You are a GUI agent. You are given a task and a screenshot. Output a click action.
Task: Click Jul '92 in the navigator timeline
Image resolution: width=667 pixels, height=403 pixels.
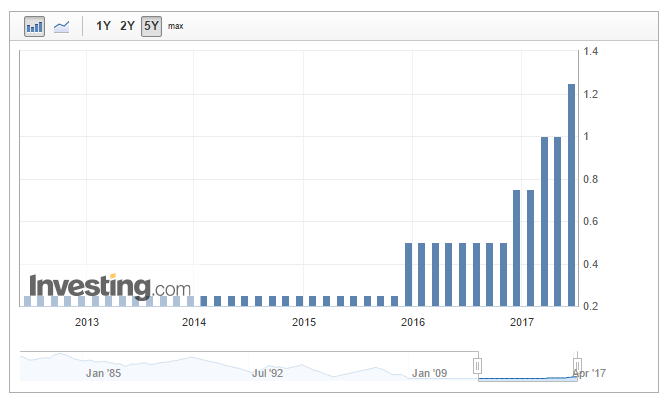(x=272, y=373)
